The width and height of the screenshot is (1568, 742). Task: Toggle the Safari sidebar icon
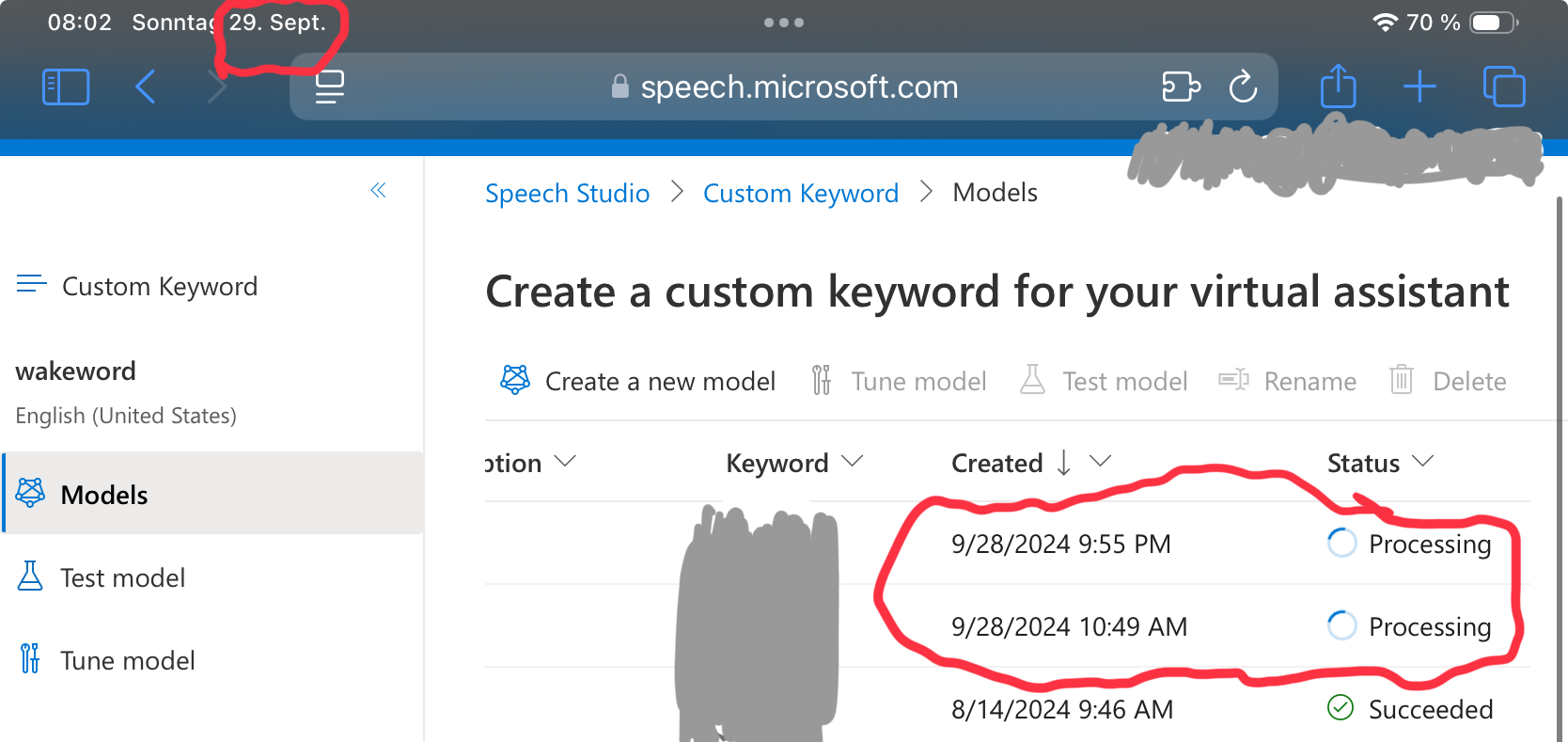pyautogui.click(x=66, y=87)
